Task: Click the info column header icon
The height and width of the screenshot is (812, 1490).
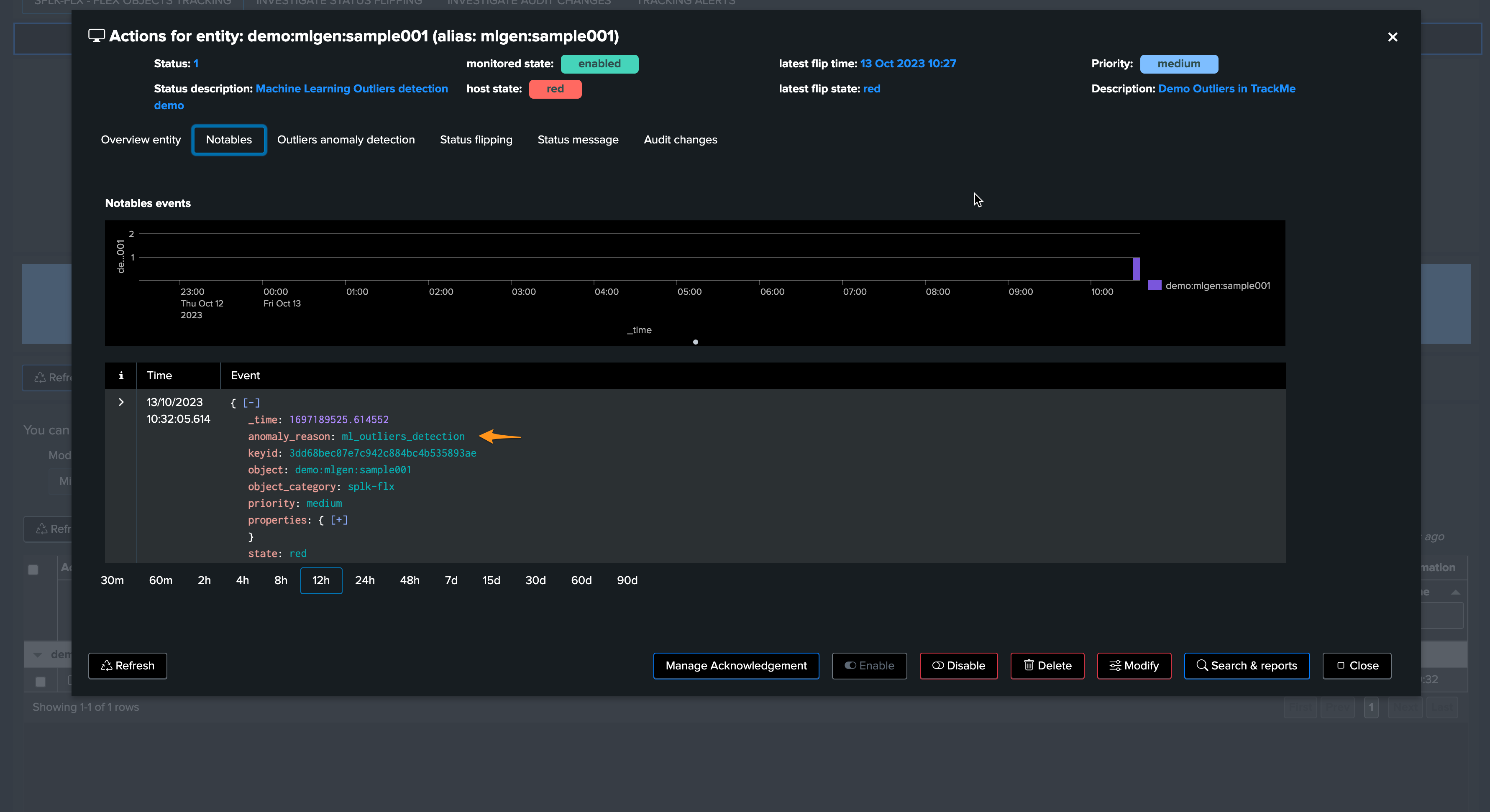Action: click(121, 375)
